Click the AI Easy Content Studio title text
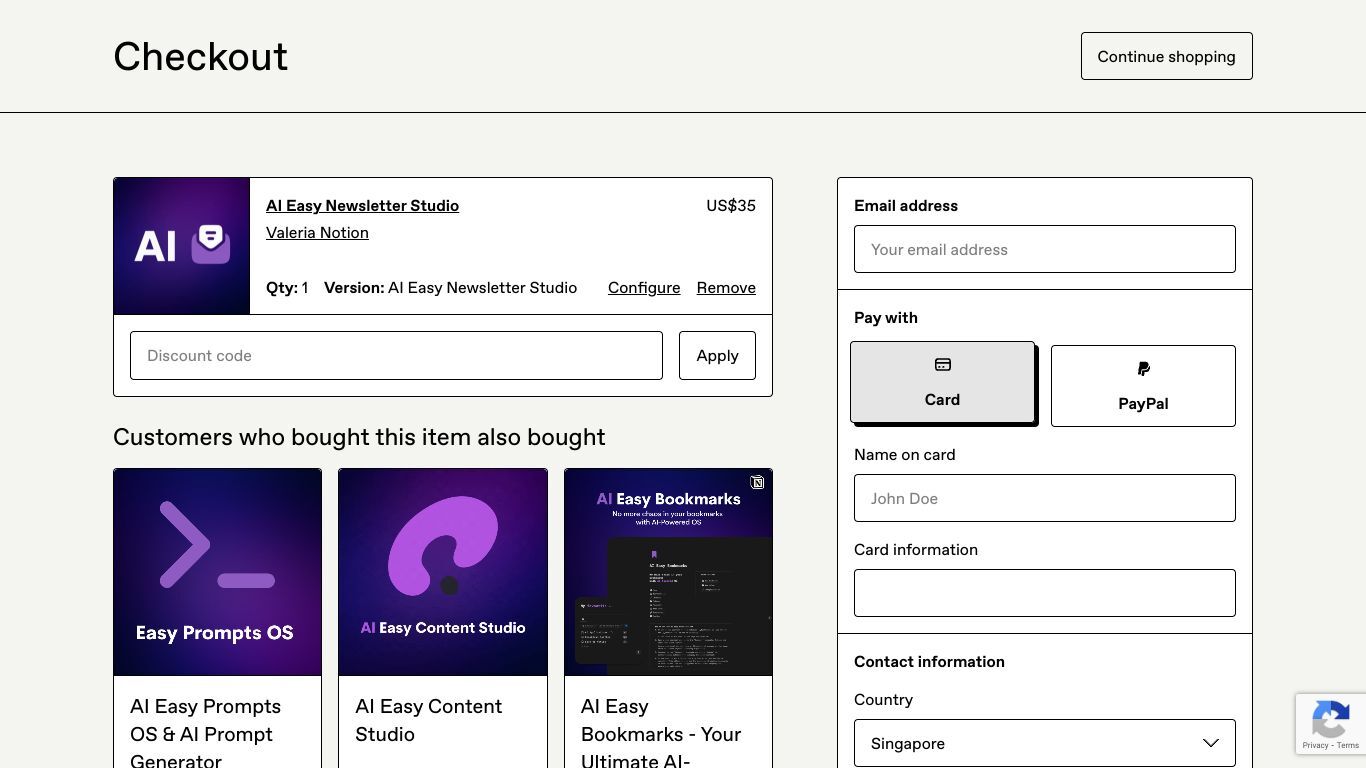 click(x=429, y=720)
